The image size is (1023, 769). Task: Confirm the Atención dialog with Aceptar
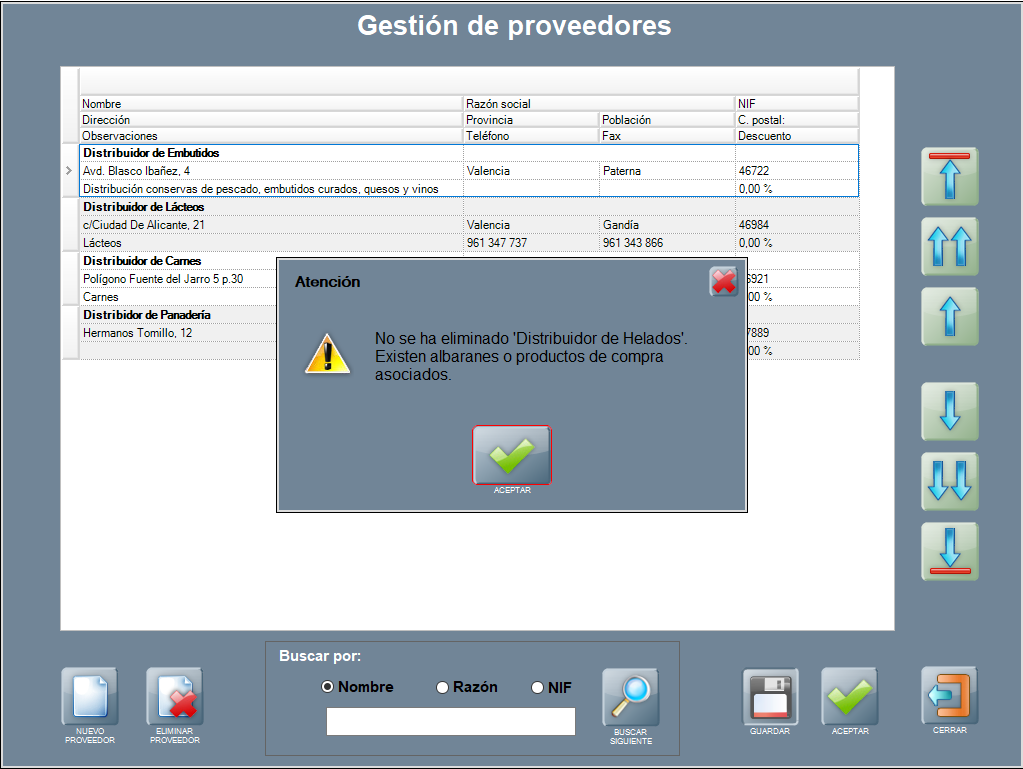click(x=511, y=456)
